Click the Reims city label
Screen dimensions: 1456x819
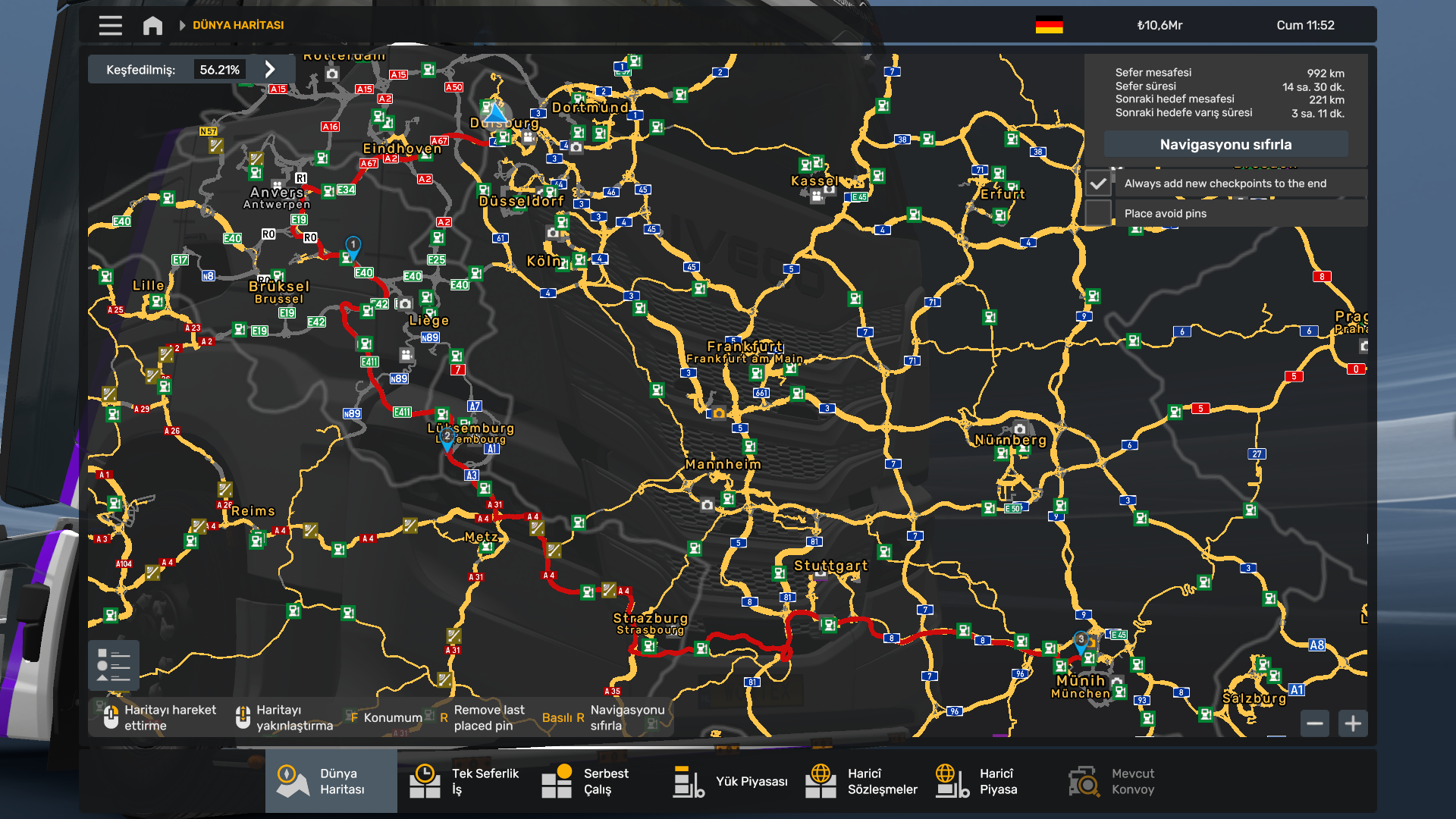point(253,511)
